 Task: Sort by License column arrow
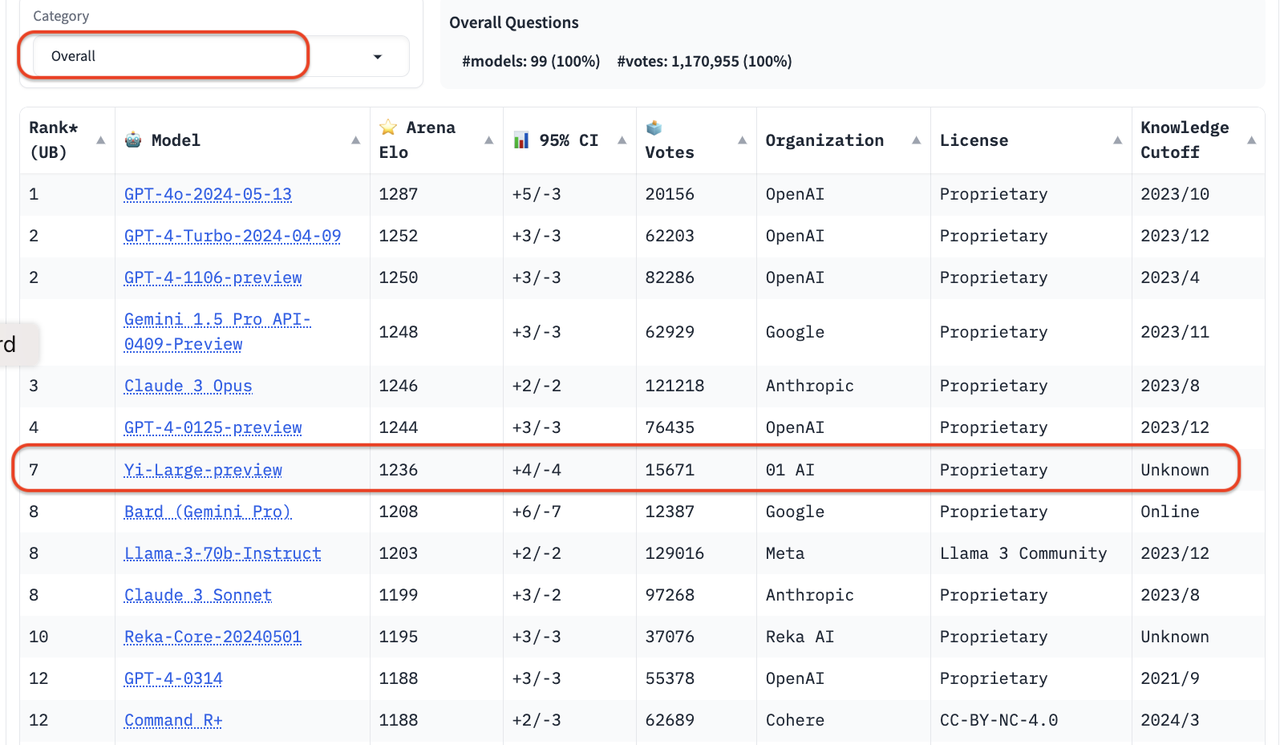tap(1117, 141)
